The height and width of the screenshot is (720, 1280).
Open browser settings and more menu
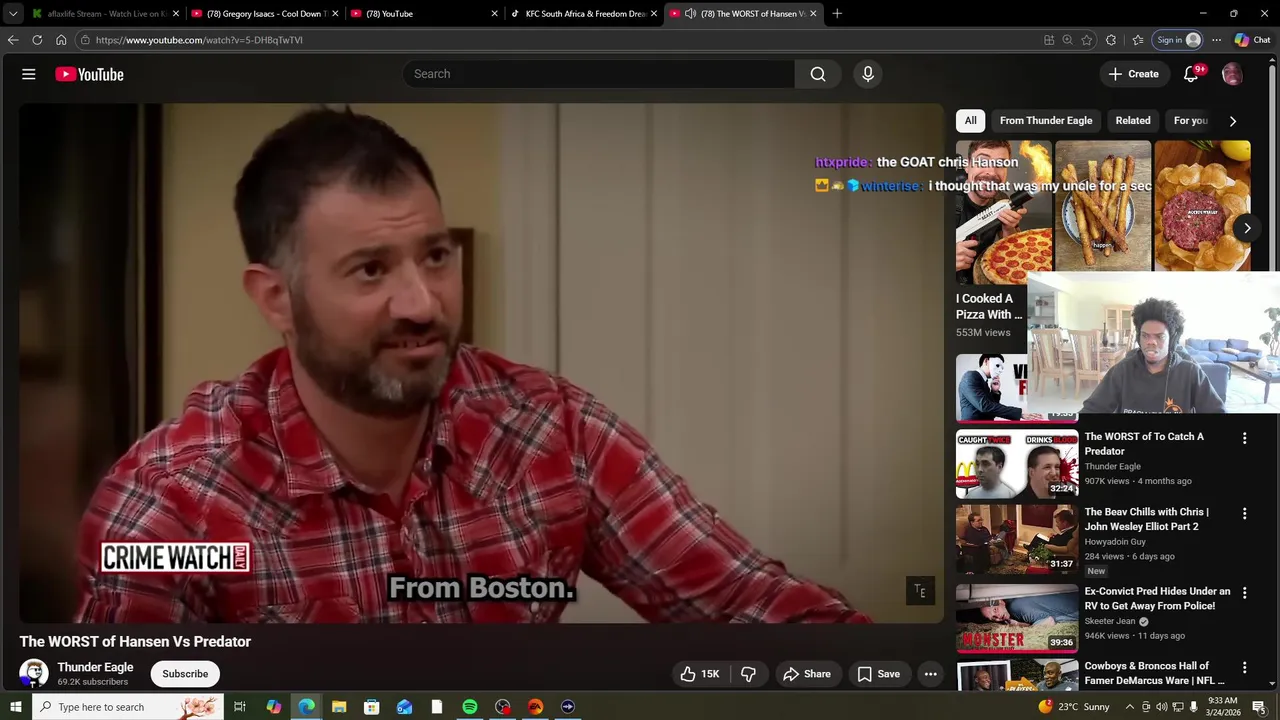point(1216,40)
